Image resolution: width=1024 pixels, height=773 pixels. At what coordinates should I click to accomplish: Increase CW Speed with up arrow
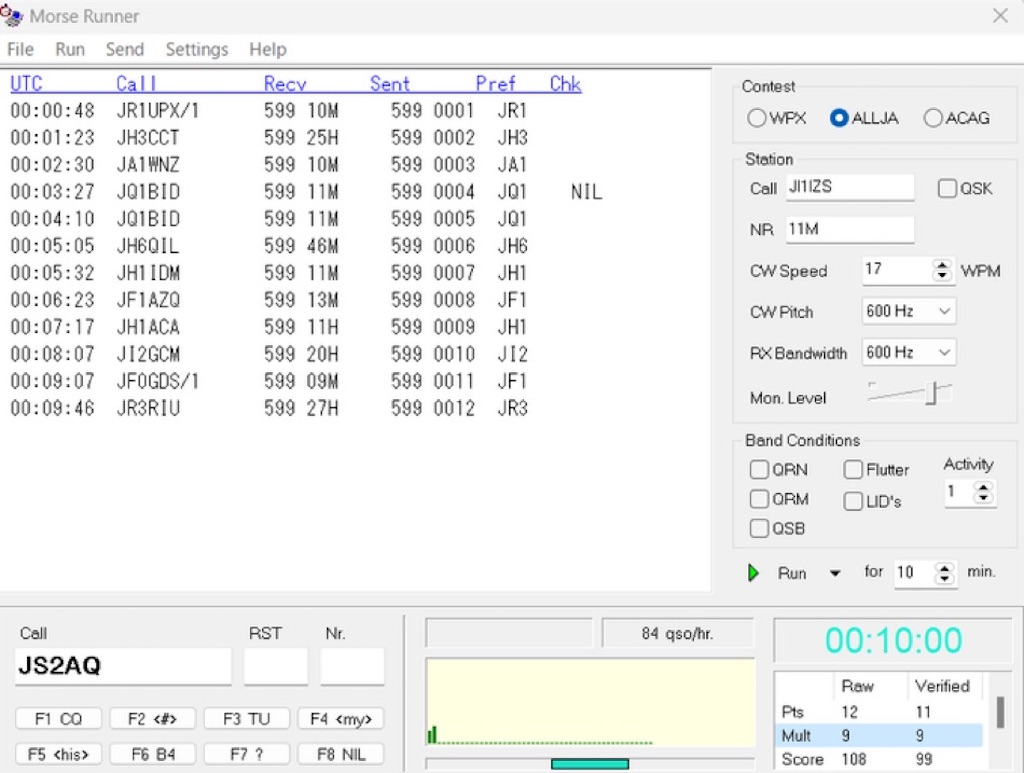pos(942,265)
